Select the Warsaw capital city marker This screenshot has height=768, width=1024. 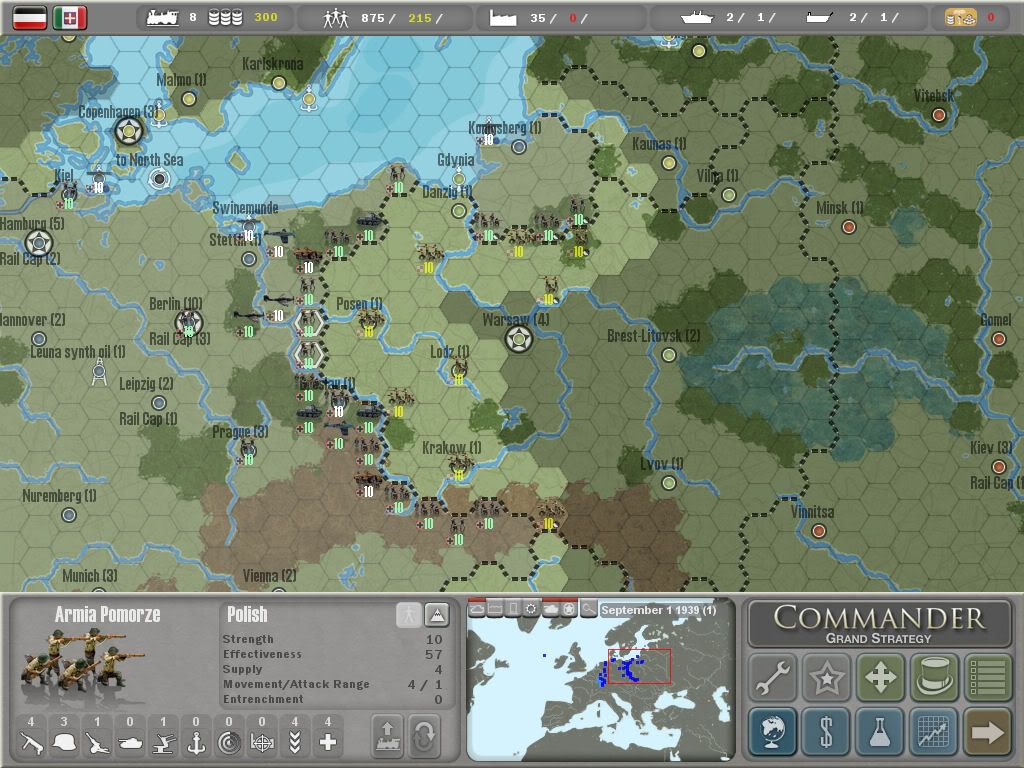click(x=519, y=339)
